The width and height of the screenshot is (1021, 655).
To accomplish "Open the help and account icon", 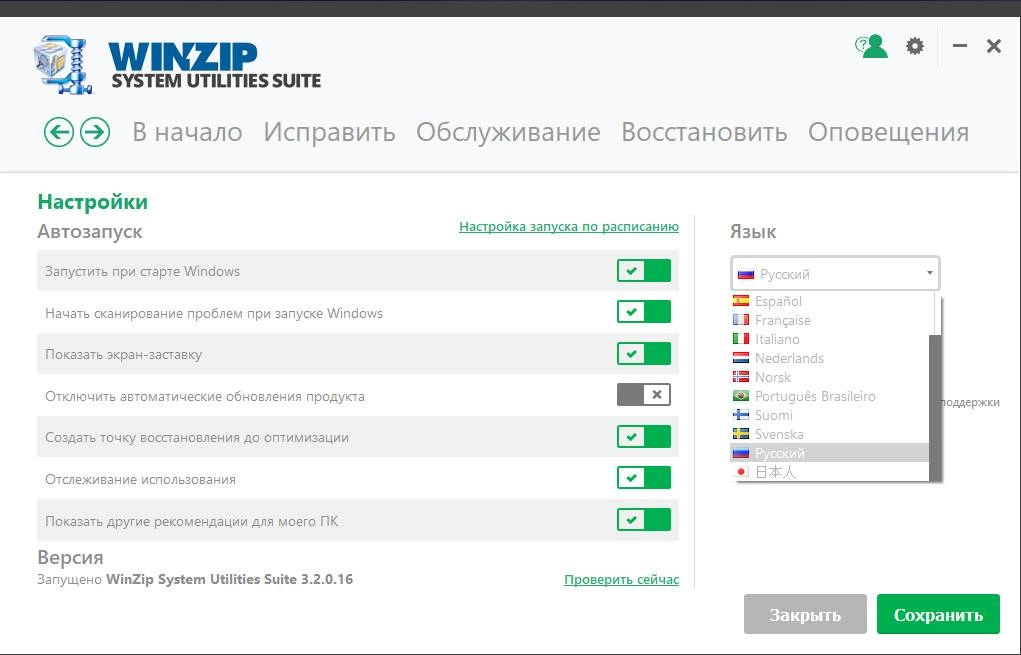I will [871, 46].
